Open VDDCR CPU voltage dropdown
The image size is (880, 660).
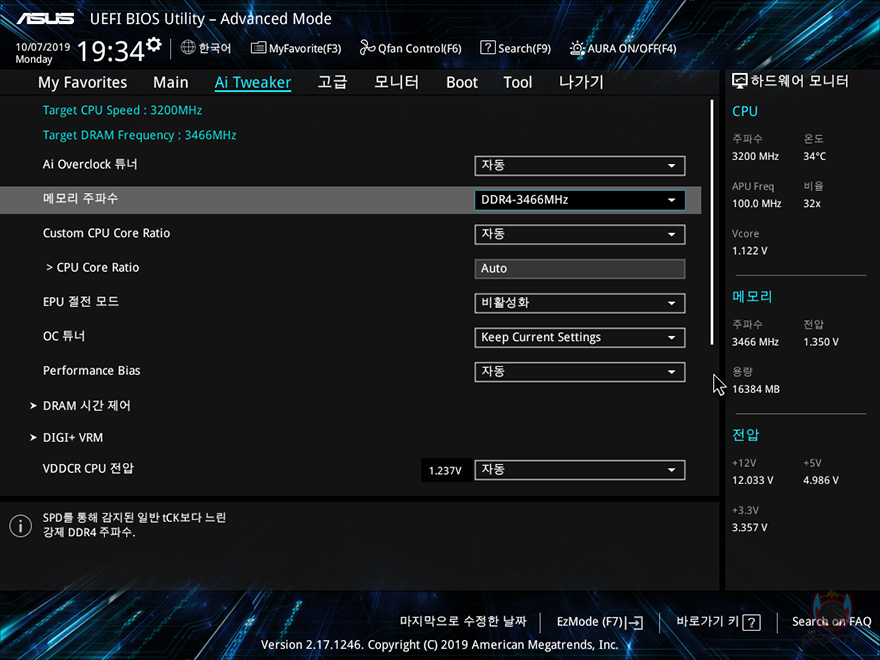click(579, 470)
